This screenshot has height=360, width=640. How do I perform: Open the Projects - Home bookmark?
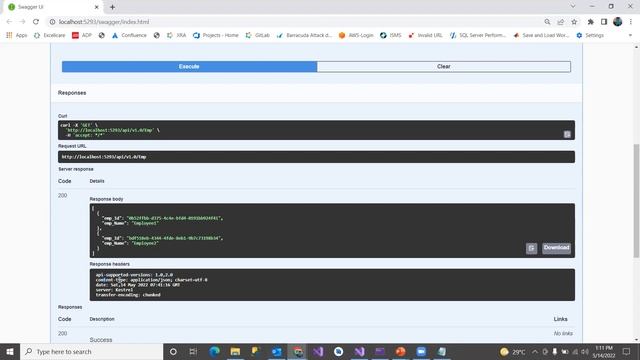coord(216,36)
